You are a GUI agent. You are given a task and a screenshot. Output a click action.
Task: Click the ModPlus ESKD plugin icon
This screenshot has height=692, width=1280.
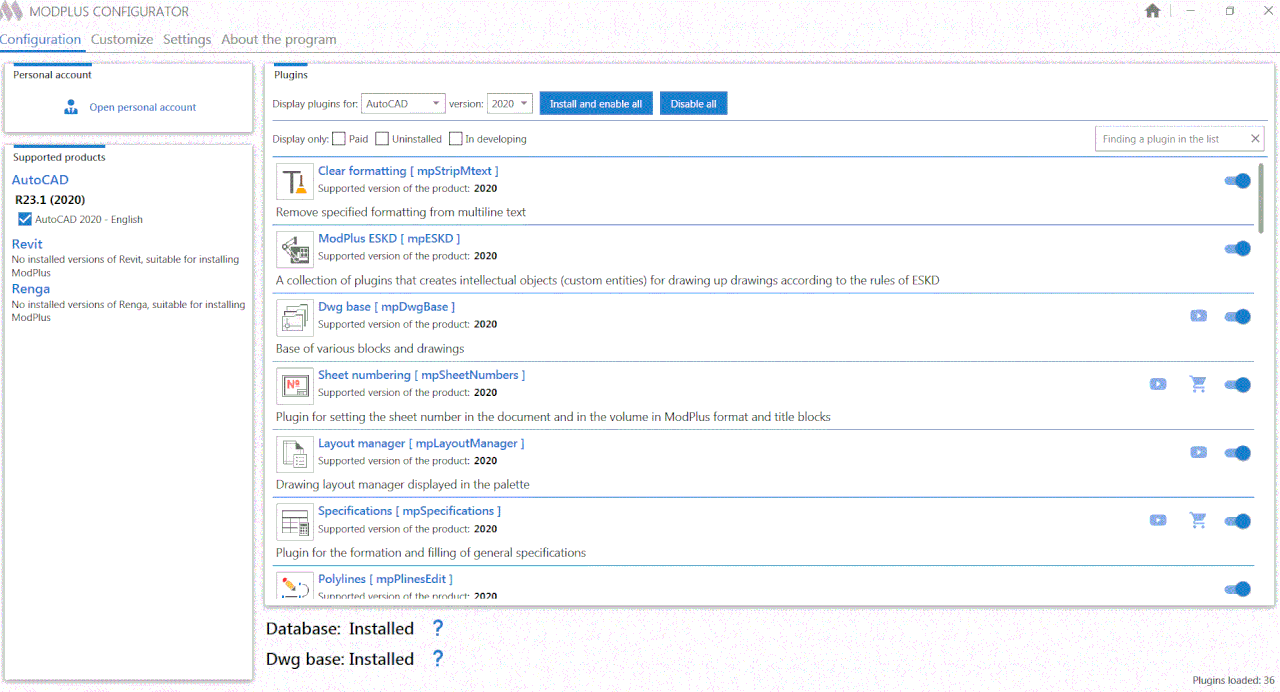click(x=295, y=248)
